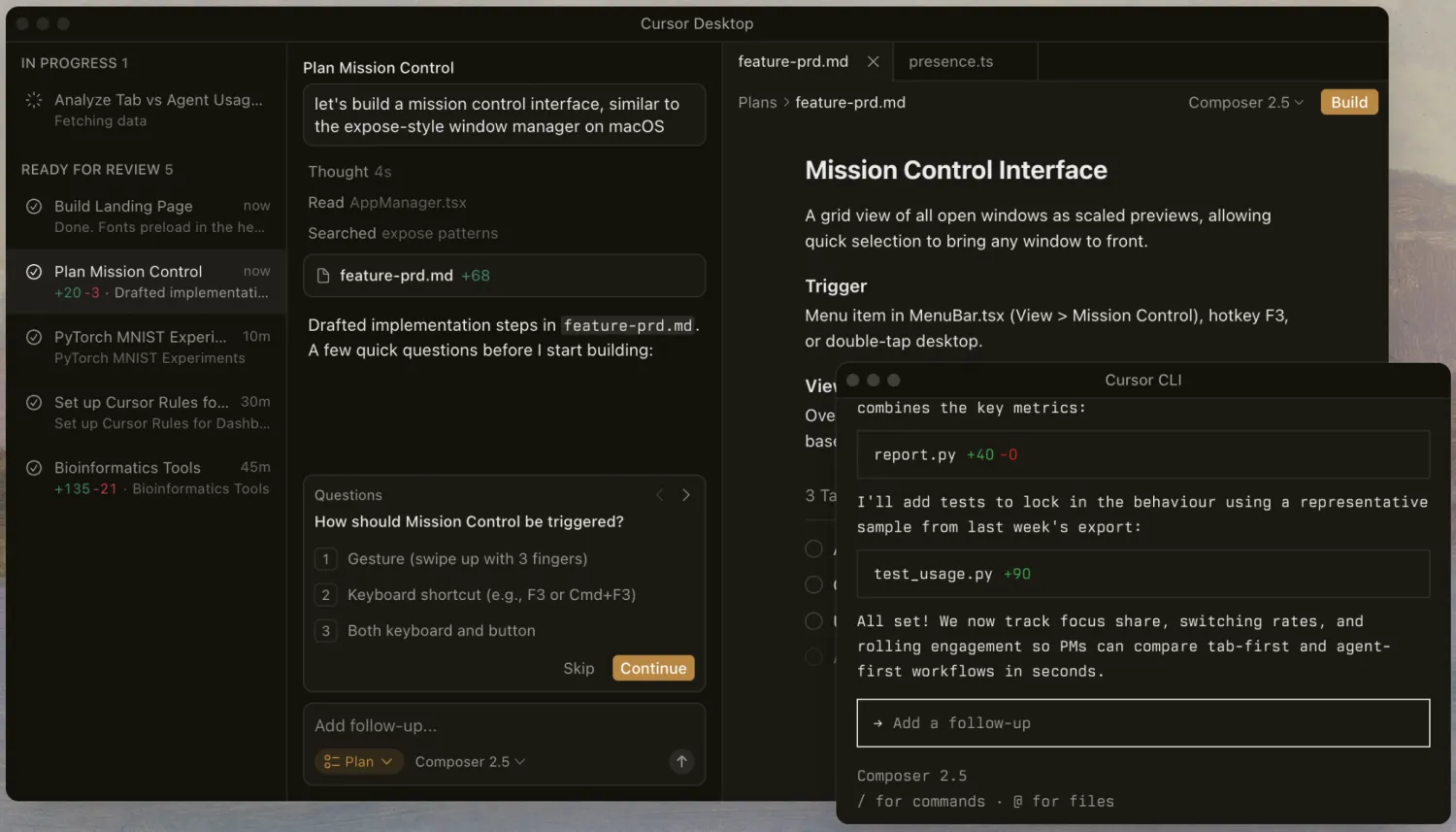Open the PyTorch MNIST Experiments task
The image size is (1456, 832).
pyautogui.click(x=146, y=347)
